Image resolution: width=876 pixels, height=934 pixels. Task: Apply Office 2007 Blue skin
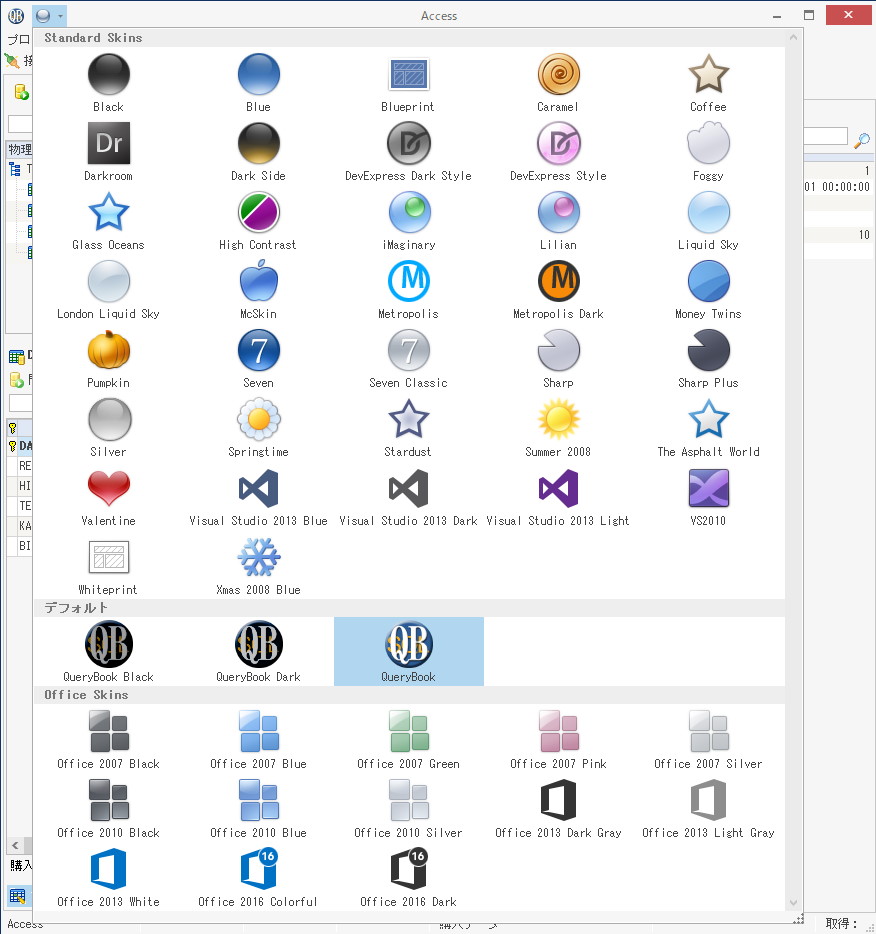point(258,739)
